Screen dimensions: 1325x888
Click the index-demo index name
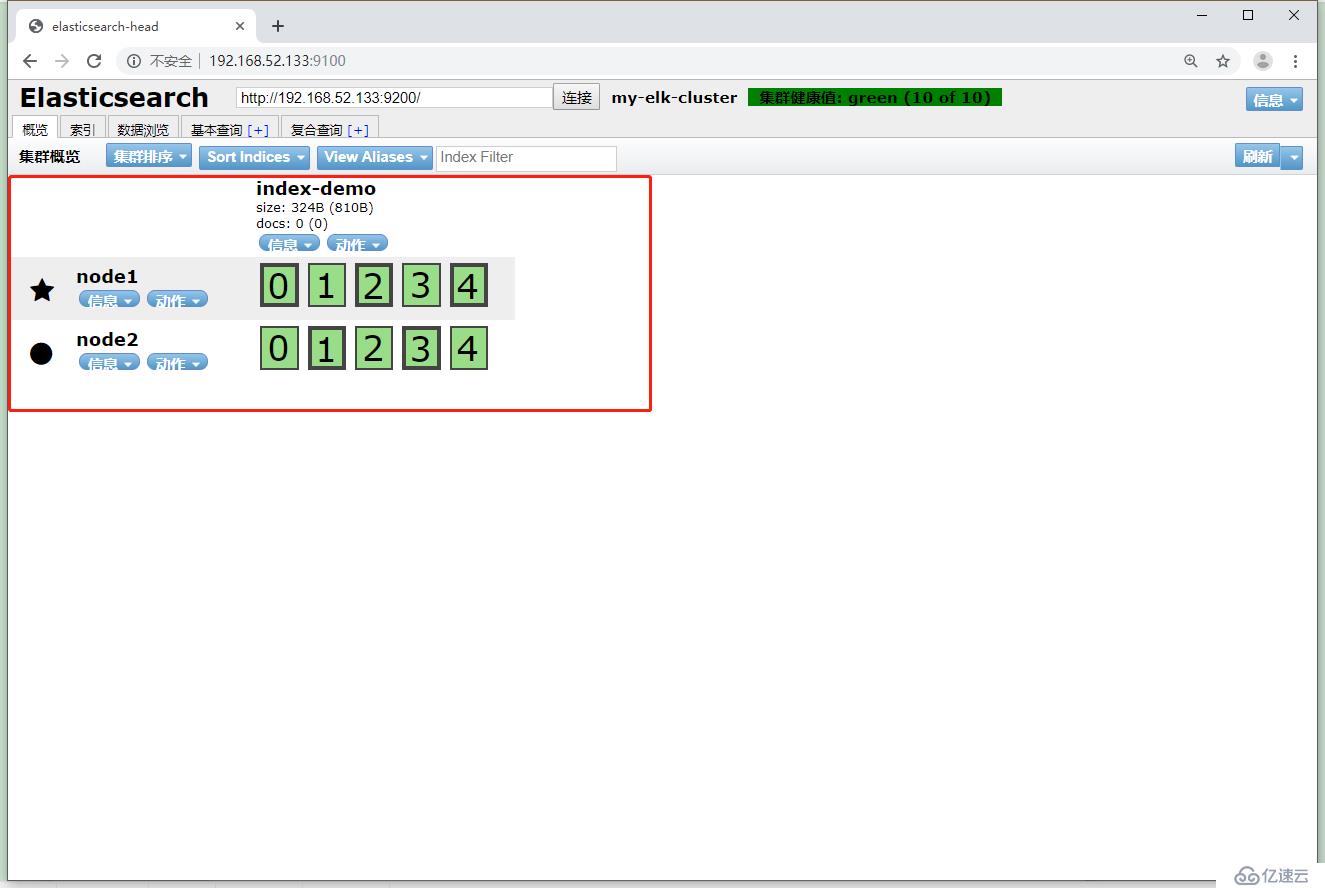pyautogui.click(x=316, y=188)
